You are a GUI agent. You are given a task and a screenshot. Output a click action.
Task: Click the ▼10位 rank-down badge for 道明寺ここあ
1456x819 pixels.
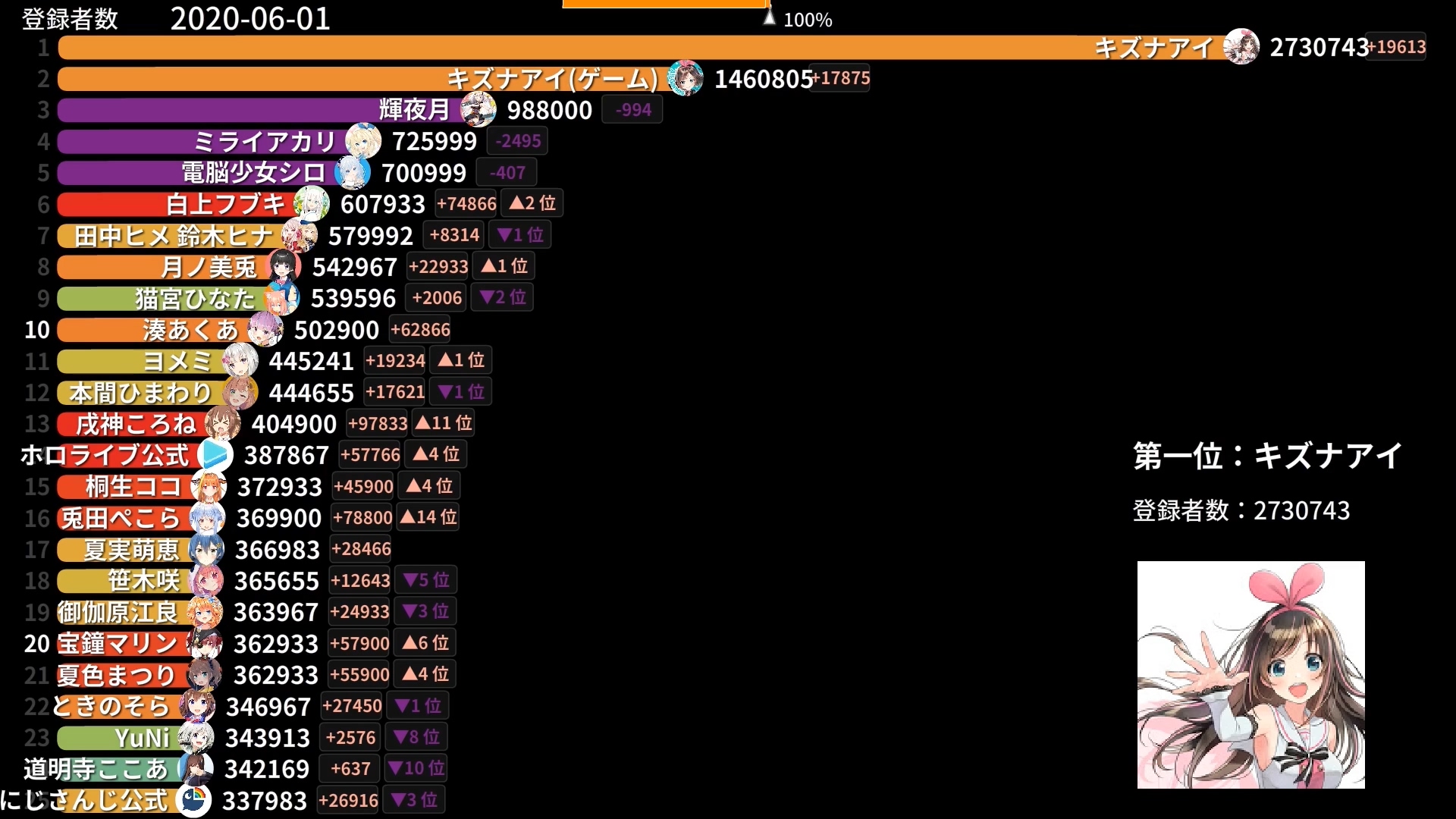[x=416, y=768]
